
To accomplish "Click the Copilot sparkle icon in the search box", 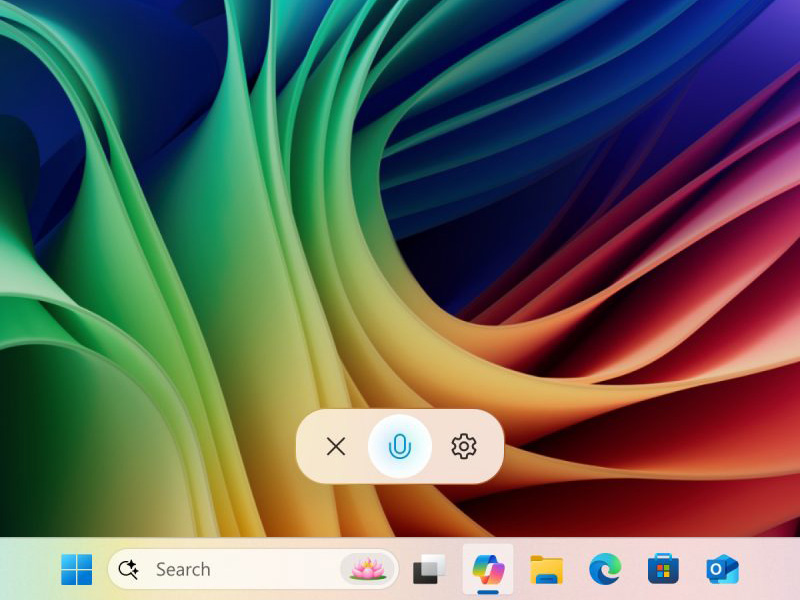I will [127, 569].
